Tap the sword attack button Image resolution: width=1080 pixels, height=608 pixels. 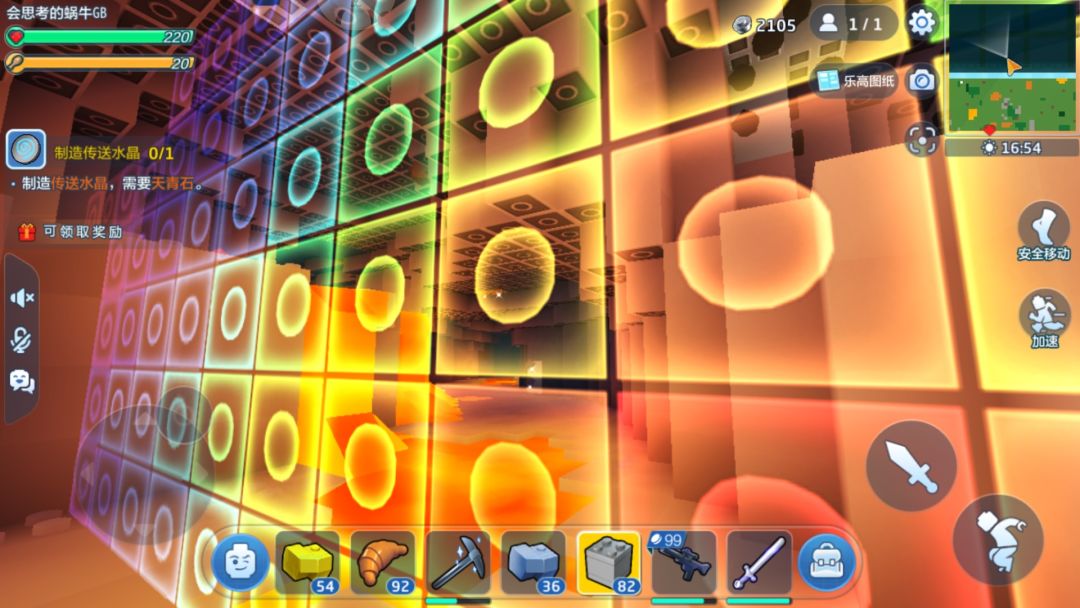(x=911, y=466)
